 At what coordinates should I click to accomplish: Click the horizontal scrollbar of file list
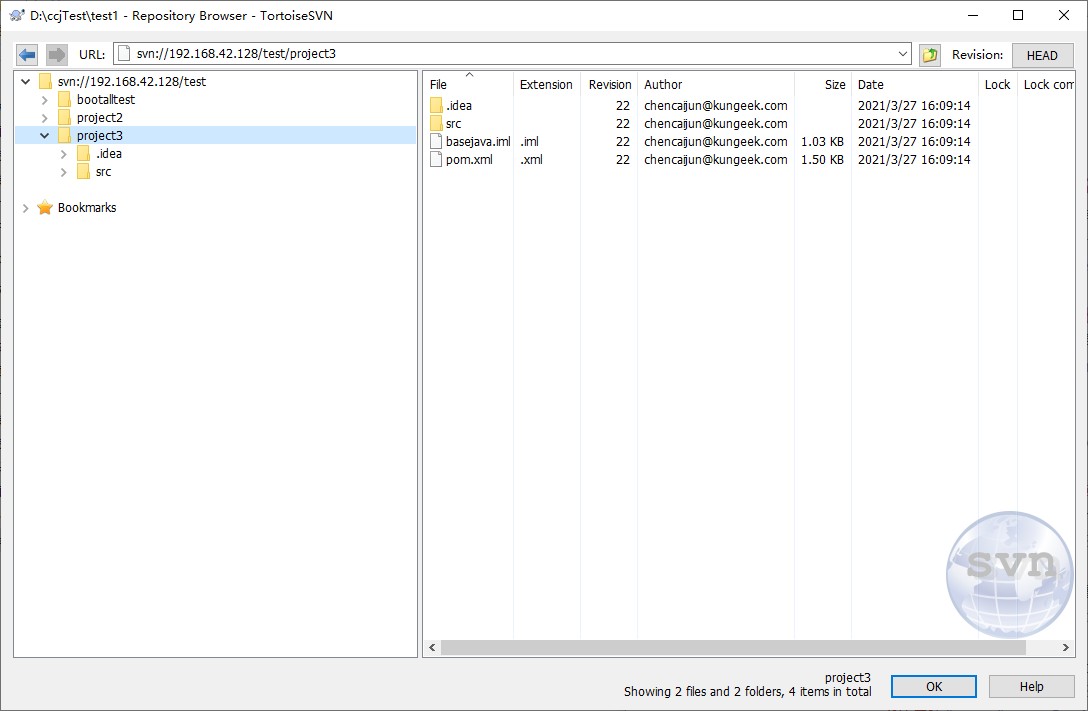tap(732, 648)
